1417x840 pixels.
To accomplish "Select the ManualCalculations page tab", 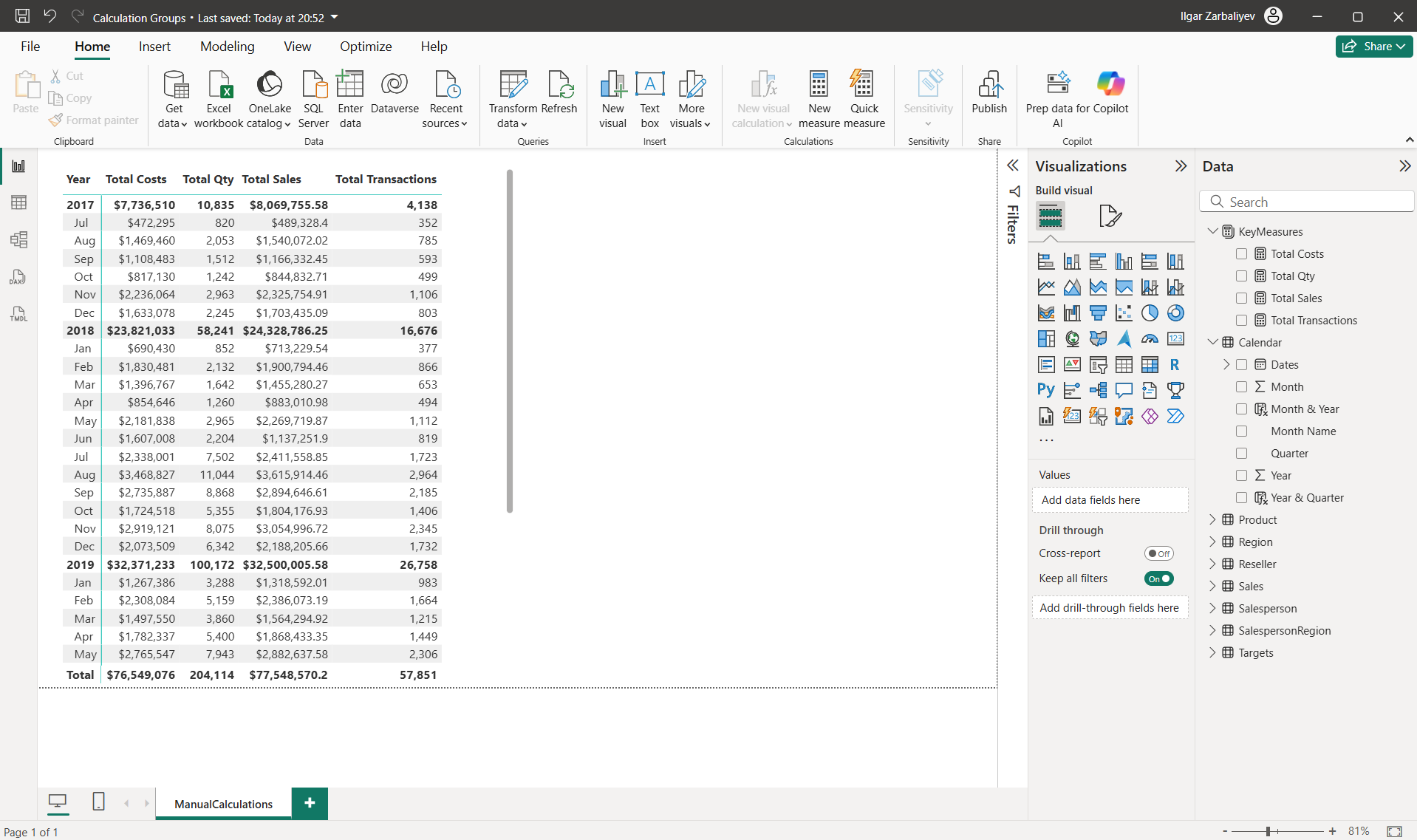I will [223, 804].
